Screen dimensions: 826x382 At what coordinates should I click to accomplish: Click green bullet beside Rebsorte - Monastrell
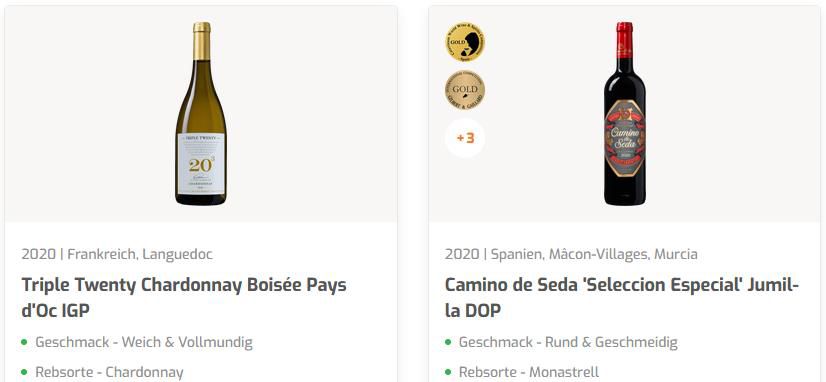(x=448, y=373)
